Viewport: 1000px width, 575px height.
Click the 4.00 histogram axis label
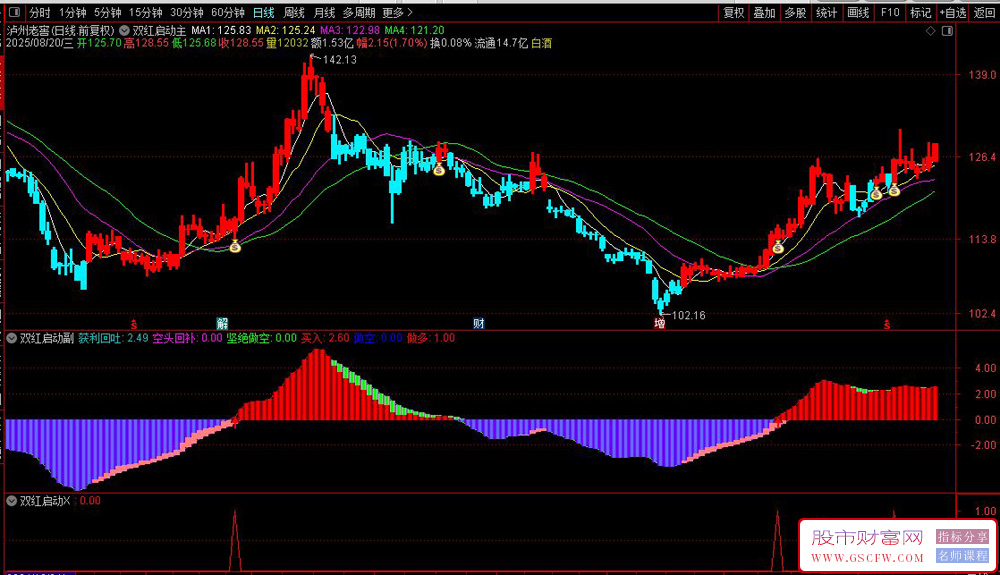click(985, 368)
